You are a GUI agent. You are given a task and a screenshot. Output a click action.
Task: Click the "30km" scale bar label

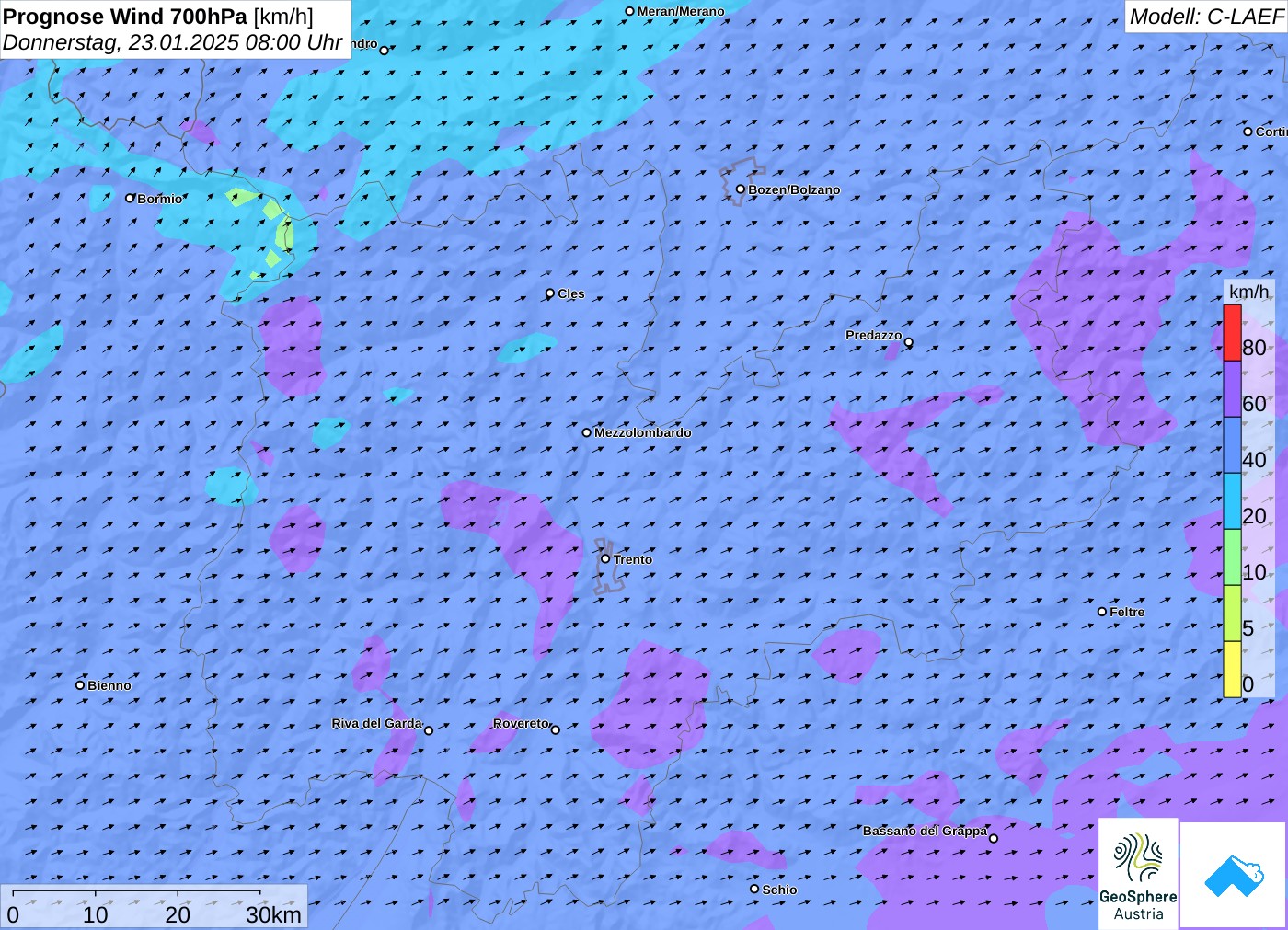(x=273, y=914)
